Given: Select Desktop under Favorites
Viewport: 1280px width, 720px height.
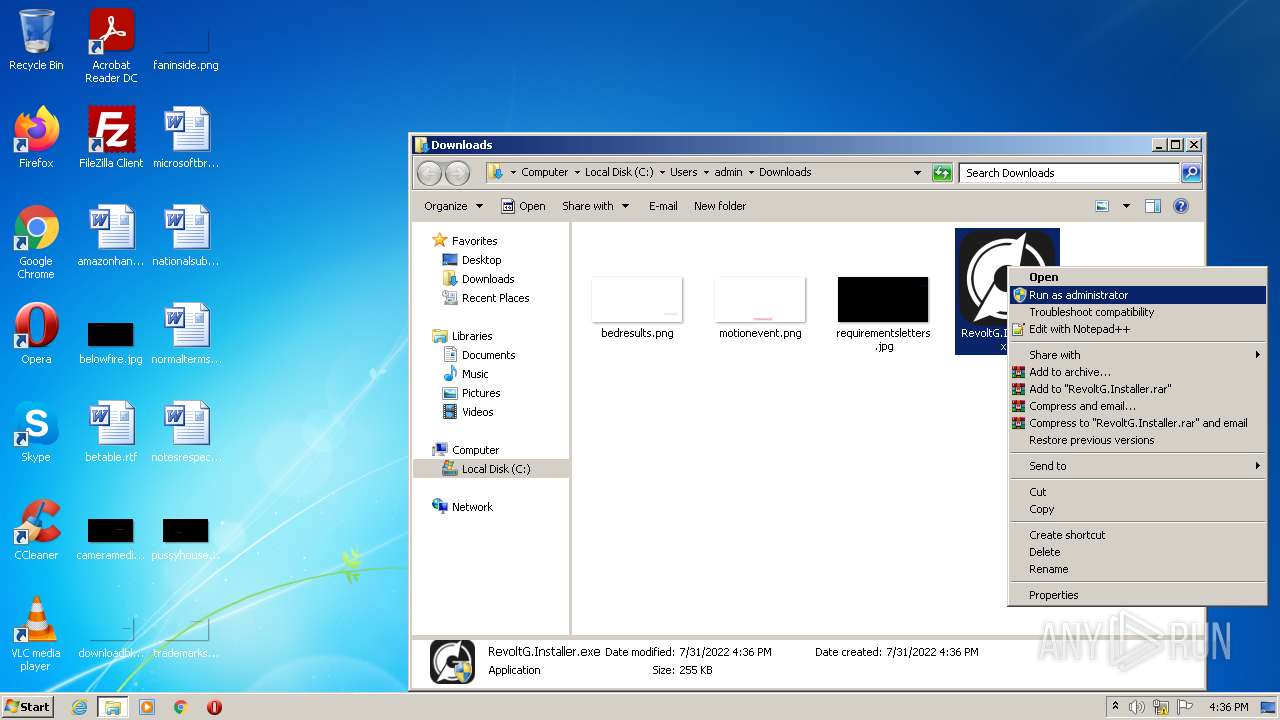Looking at the screenshot, I should coord(472,260).
